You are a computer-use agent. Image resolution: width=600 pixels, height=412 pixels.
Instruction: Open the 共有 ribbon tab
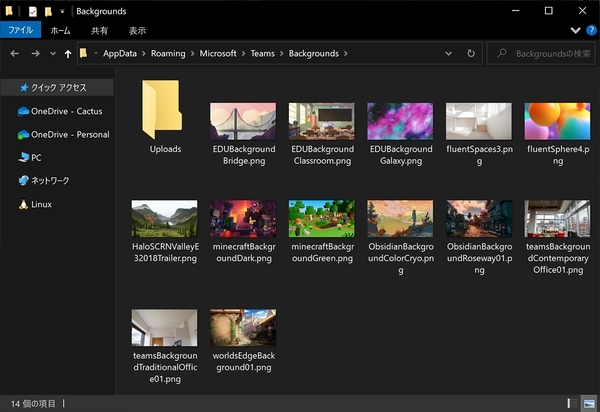(100, 31)
